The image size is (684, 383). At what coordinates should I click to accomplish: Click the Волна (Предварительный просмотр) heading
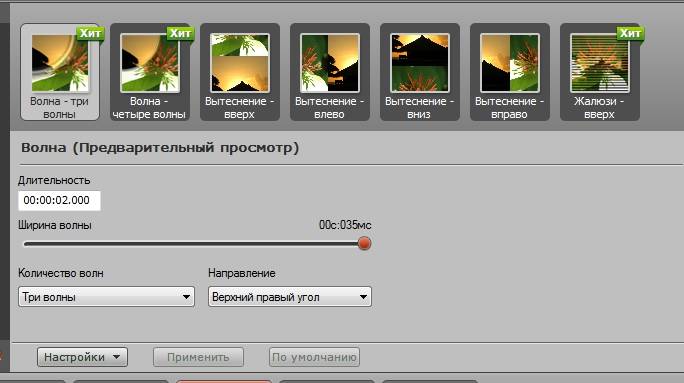(x=160, y=148)
